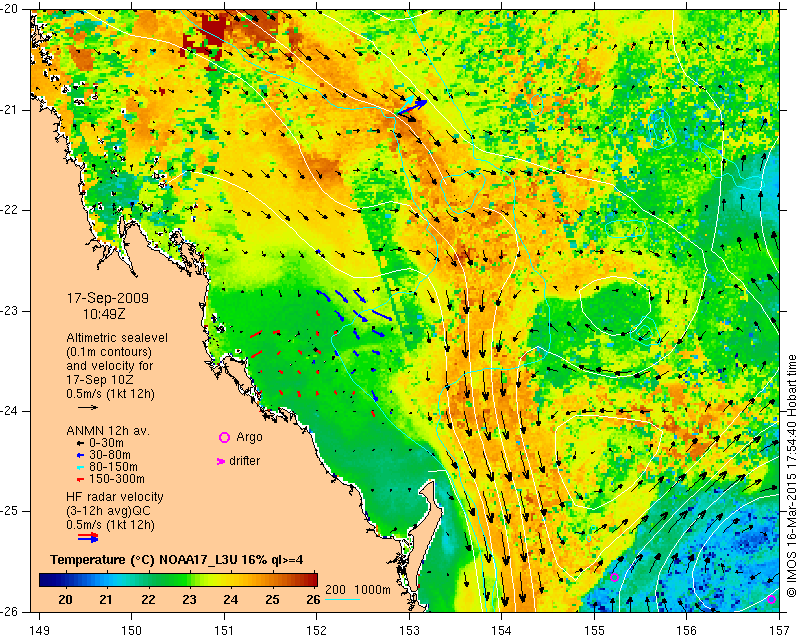Image resolution: width=800 pixels, height=640 pixels.
Task: Click the latitude axis label '-21'
Action: click(9, 110)
